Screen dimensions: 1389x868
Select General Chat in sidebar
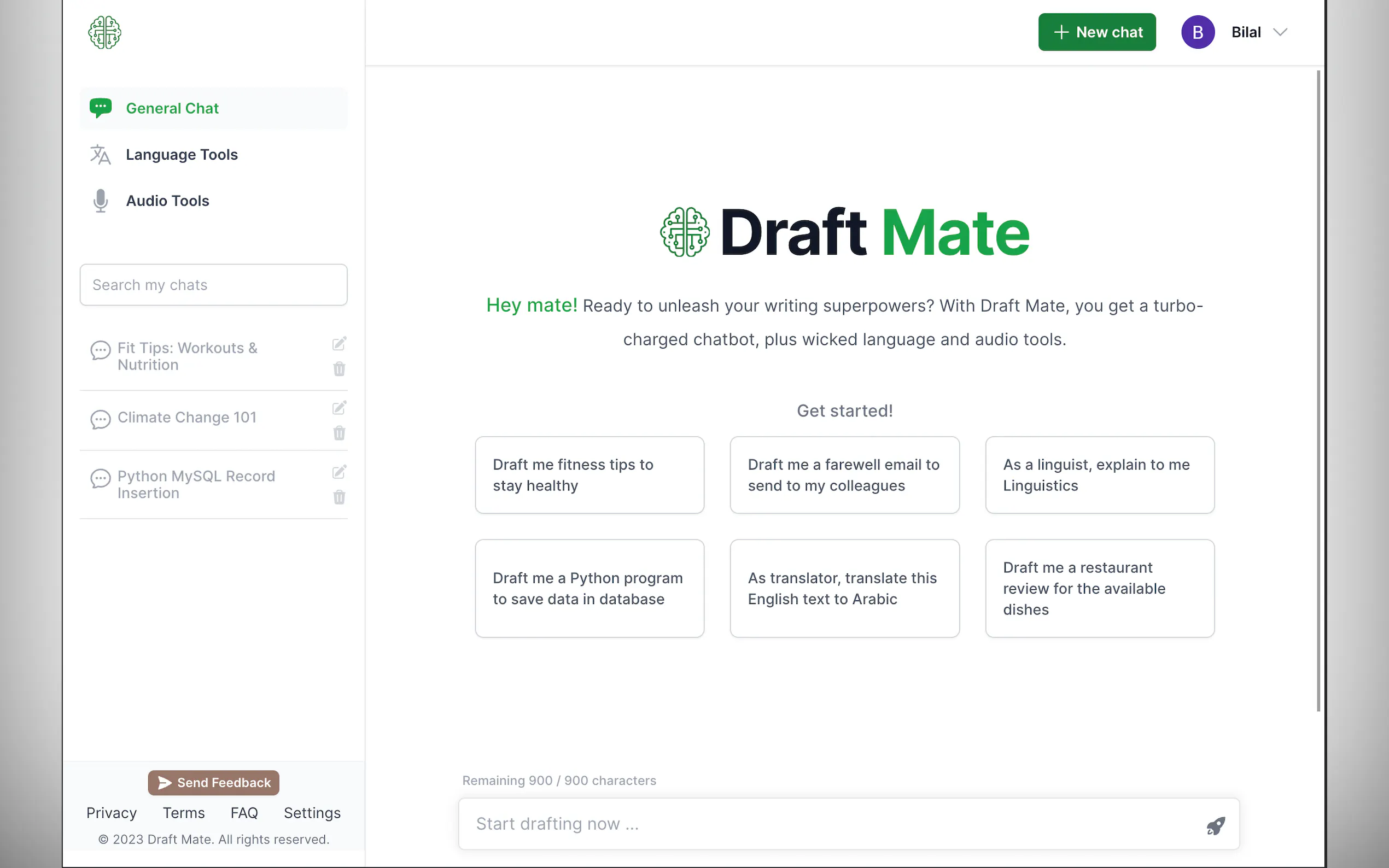coord(172,108)
